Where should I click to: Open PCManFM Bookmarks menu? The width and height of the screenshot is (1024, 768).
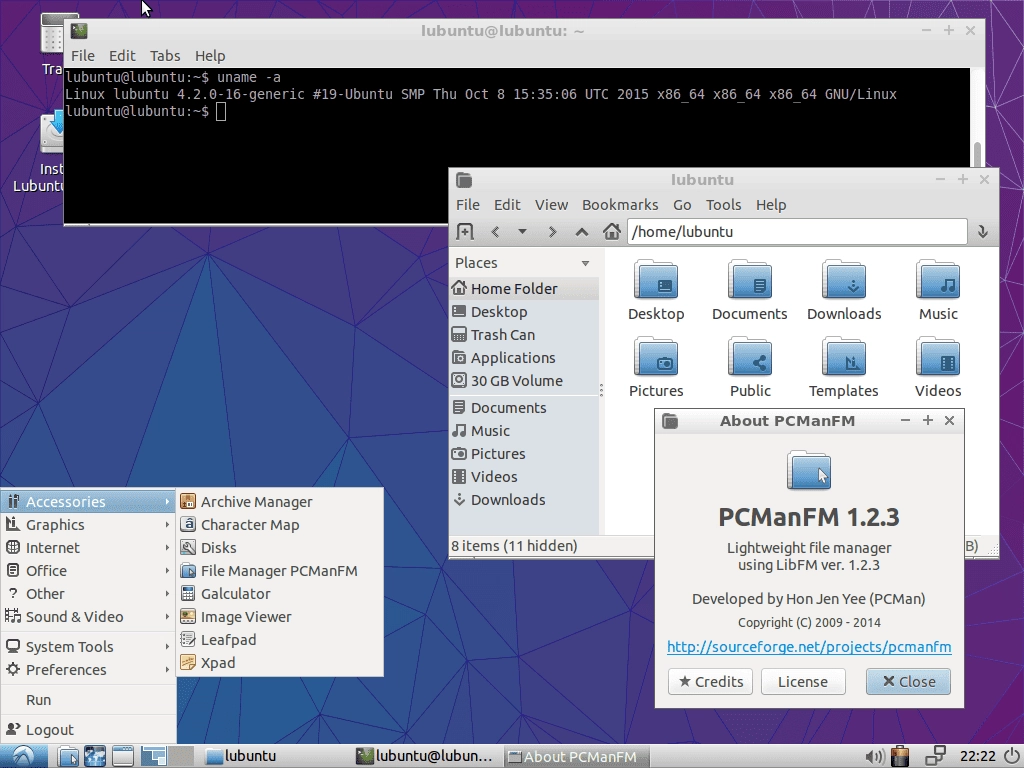point(620,205)
